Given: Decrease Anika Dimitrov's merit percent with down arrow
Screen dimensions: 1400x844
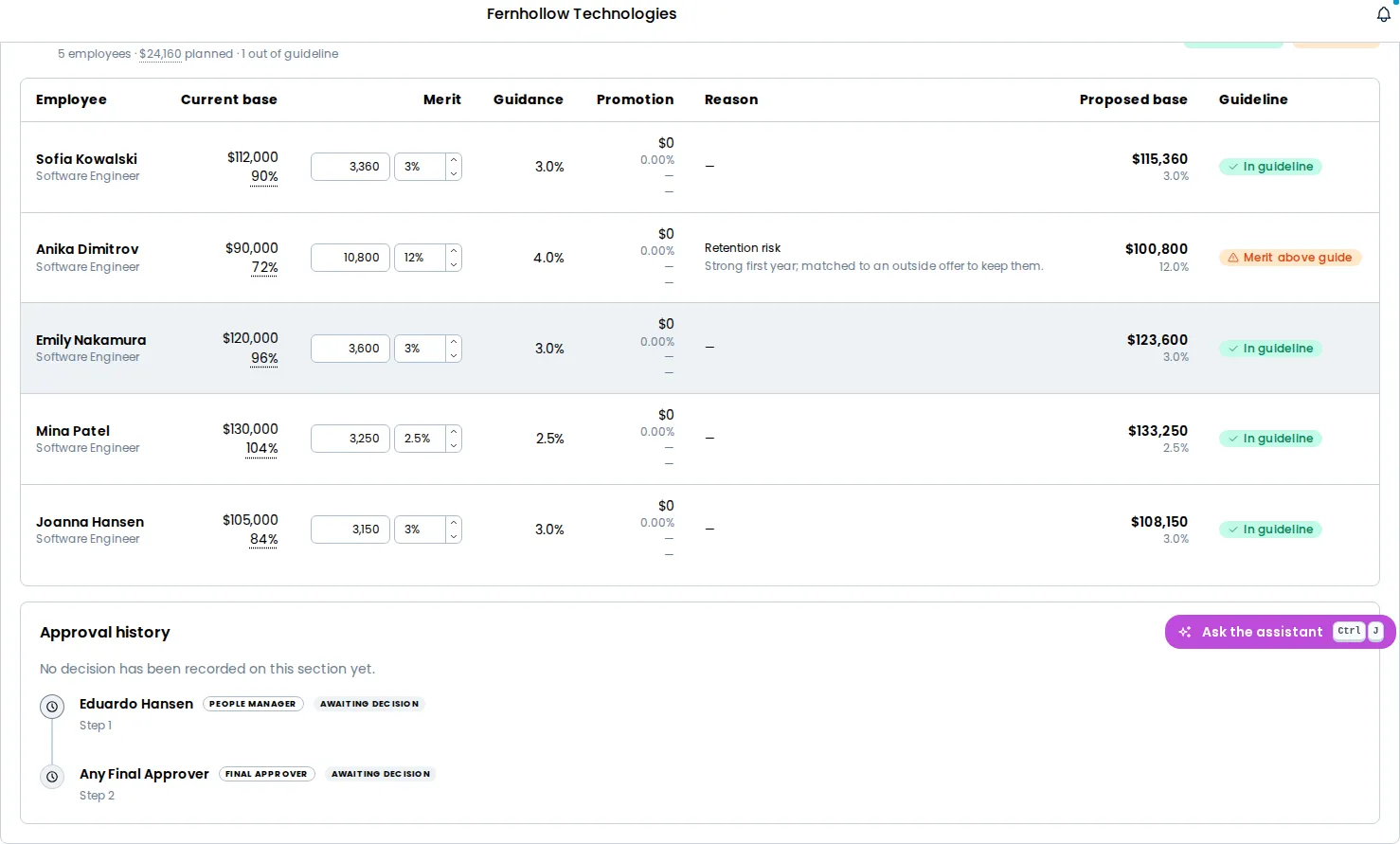Looking at the screenshot, I should click(x=454, y=264).
